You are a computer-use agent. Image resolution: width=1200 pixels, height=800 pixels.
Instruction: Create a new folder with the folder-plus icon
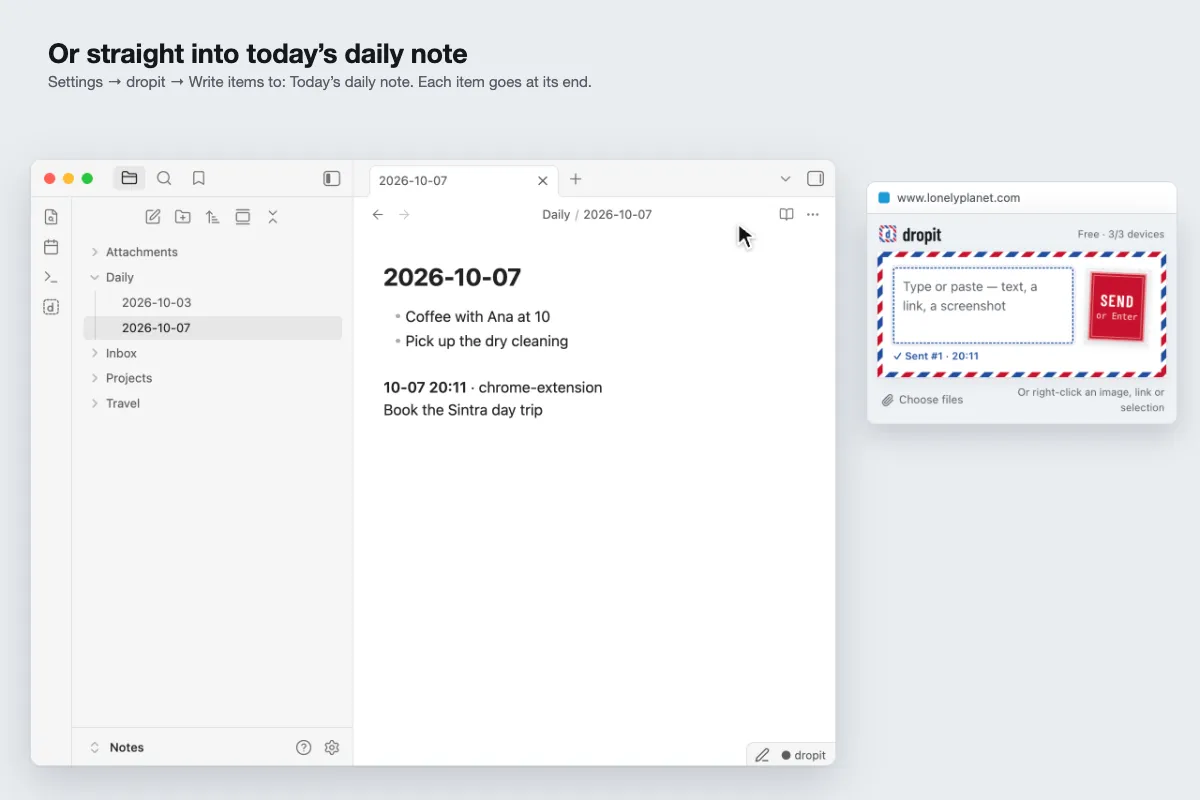point(183,216)
